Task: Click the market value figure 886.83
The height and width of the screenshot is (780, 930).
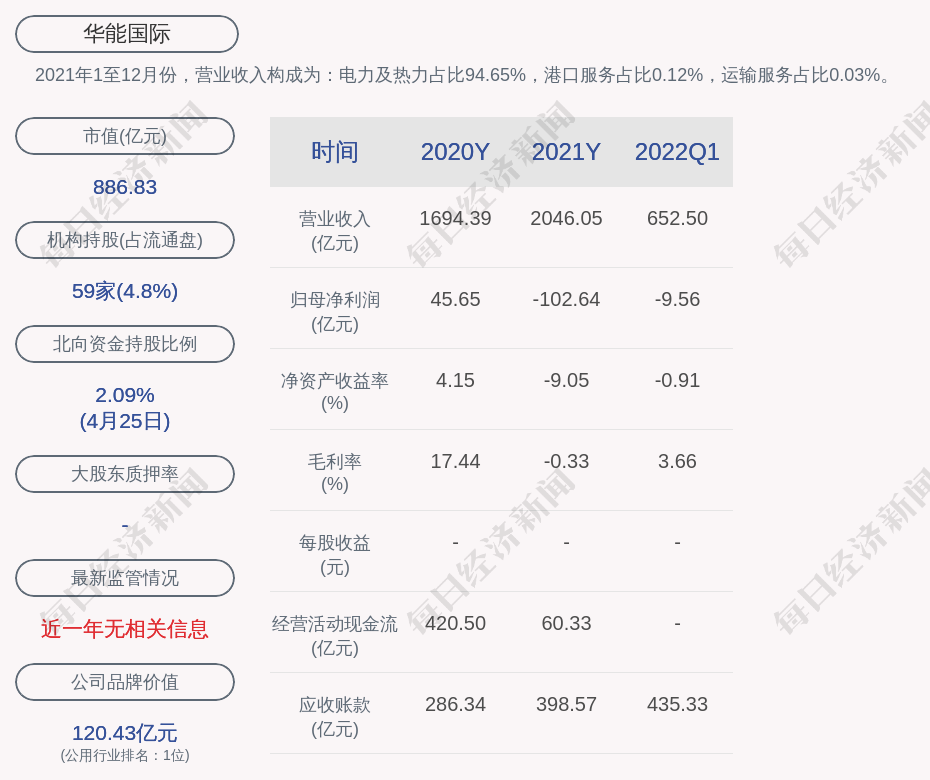Action: pos(125,187)
